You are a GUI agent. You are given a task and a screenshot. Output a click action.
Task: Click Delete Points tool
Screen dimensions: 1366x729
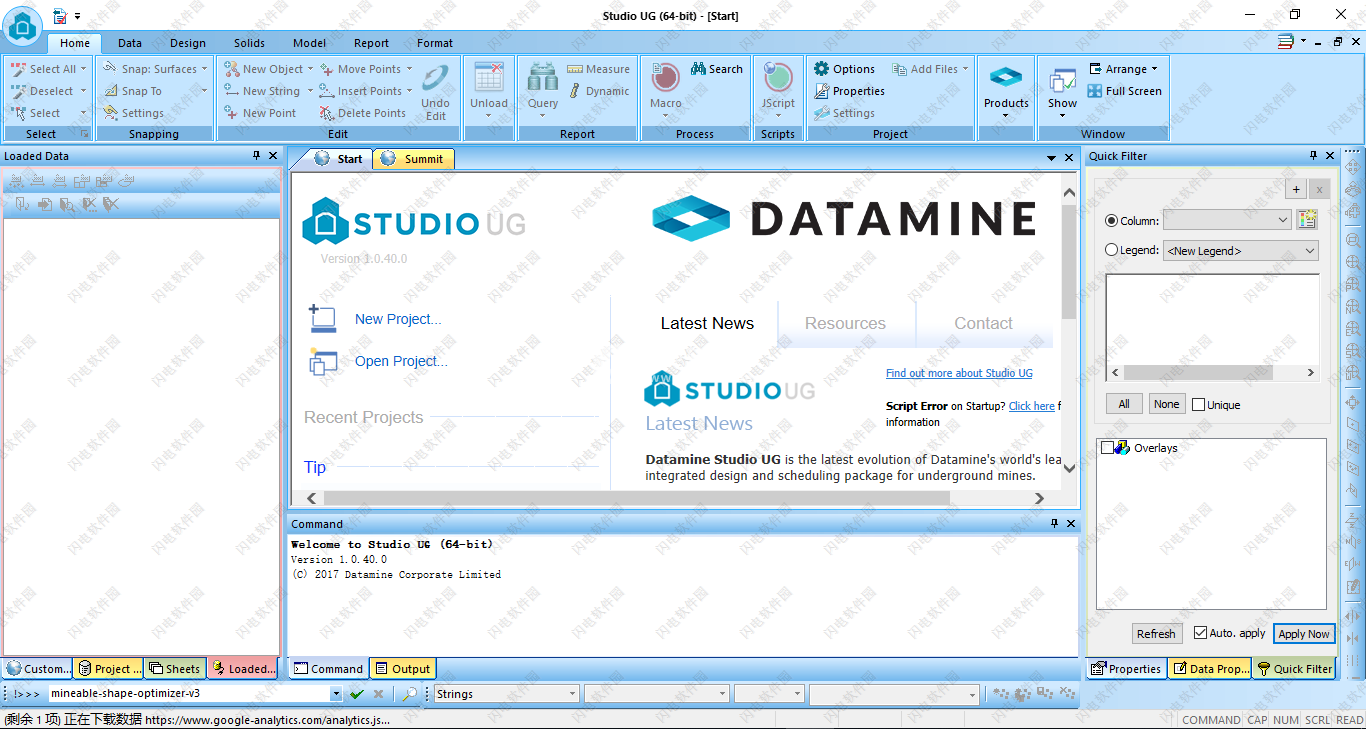click(363, 113)
